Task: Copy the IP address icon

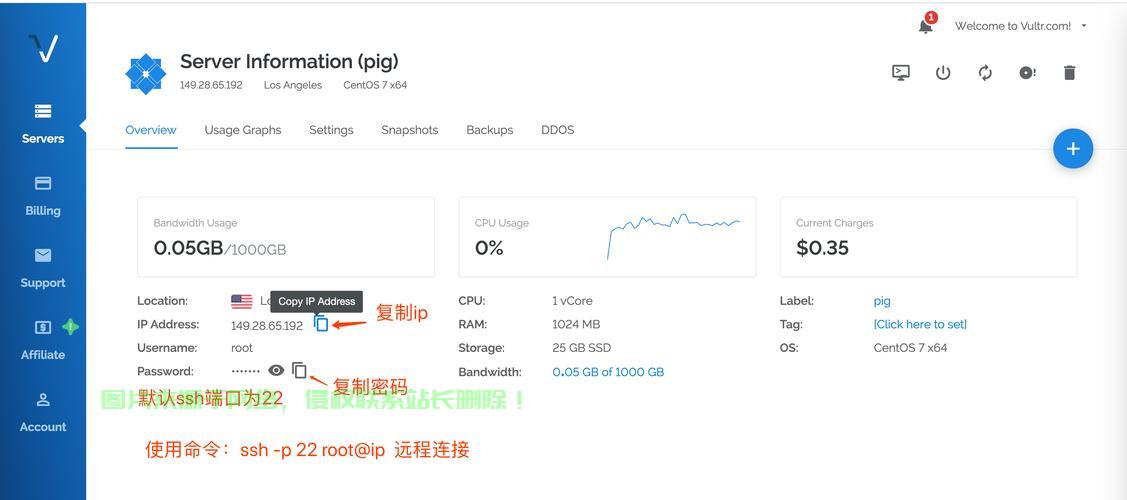Action: pyautogui.click(x=321, y=324)
